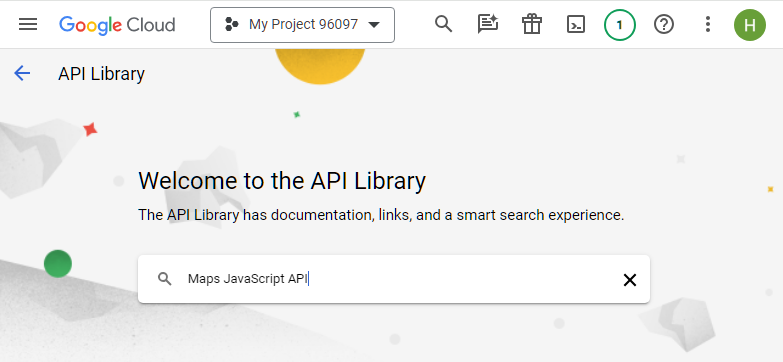Click the API Library description sentence
The height and width of the screenshot is (362, 783).
pyautogui.click(x=381, y=215)
